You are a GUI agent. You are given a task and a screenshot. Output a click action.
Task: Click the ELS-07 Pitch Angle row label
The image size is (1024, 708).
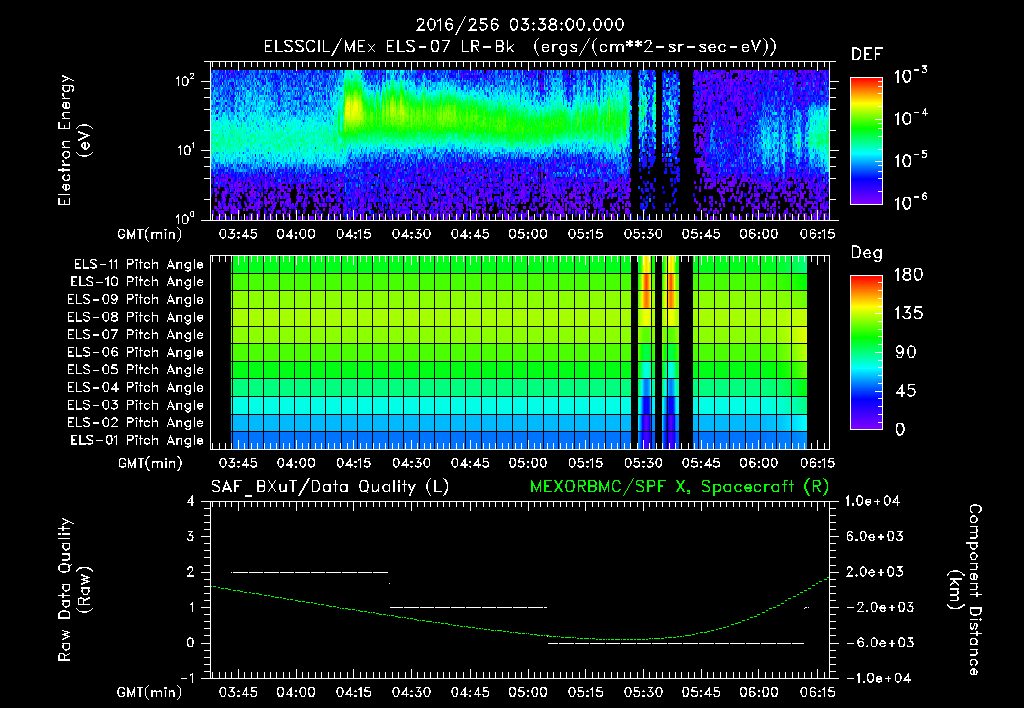(135, 335)
